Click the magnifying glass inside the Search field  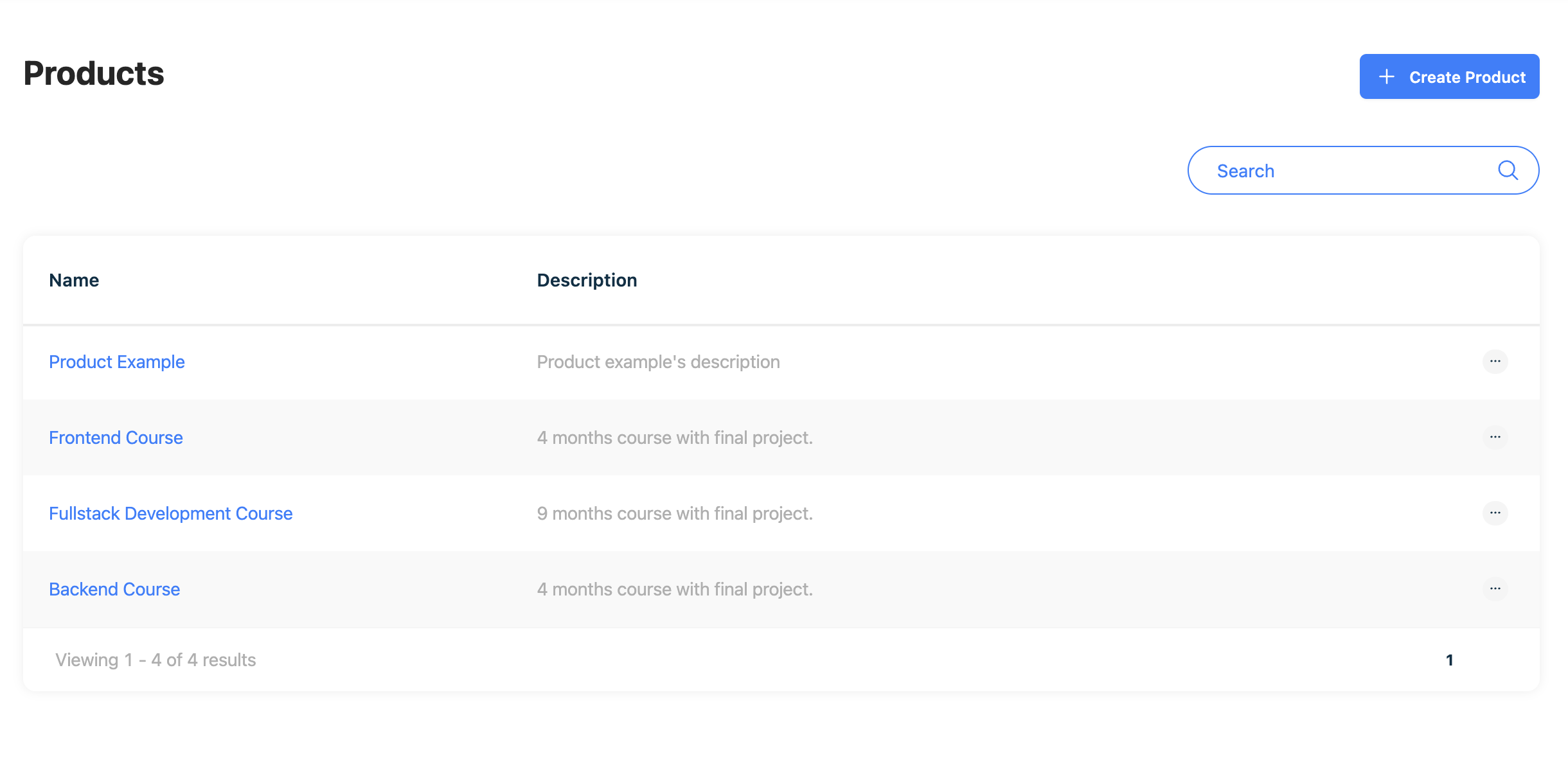pos(1508,170)
